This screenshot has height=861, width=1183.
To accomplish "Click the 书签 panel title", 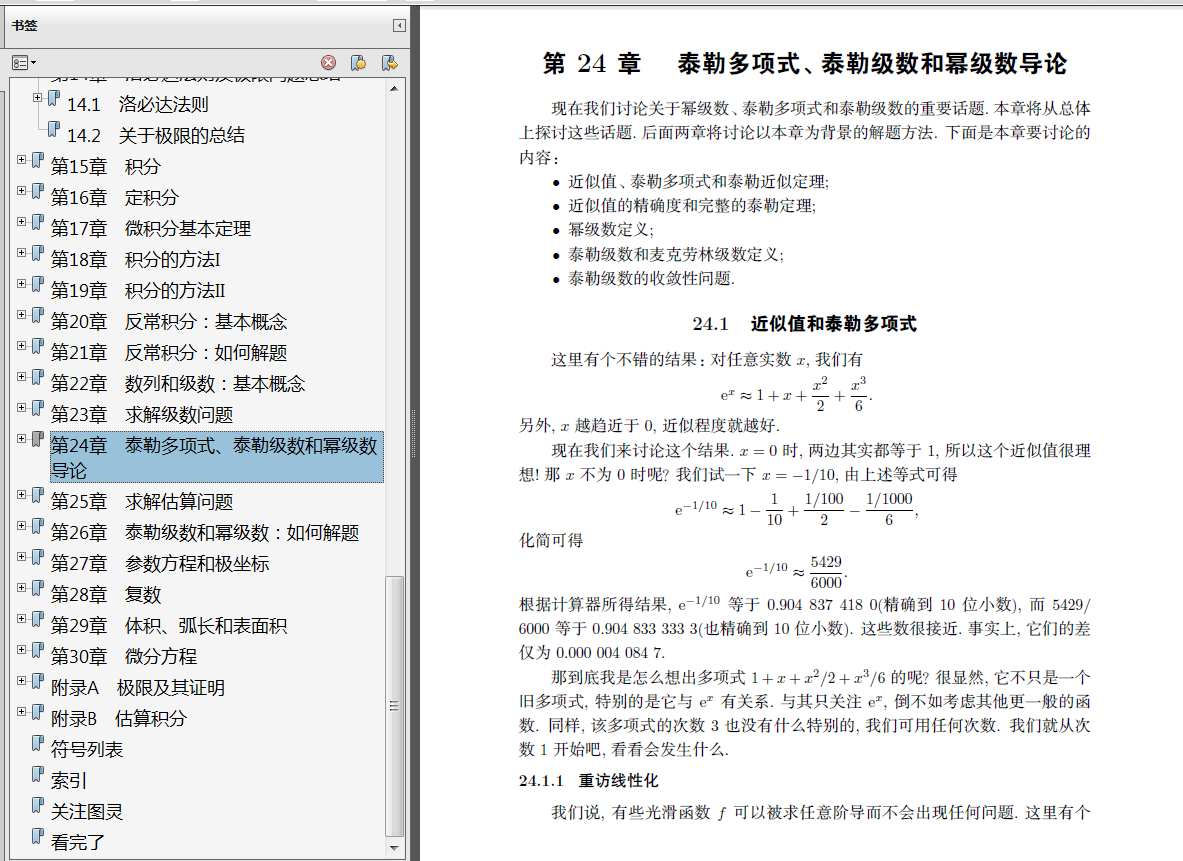I will [x=24, y=26].
